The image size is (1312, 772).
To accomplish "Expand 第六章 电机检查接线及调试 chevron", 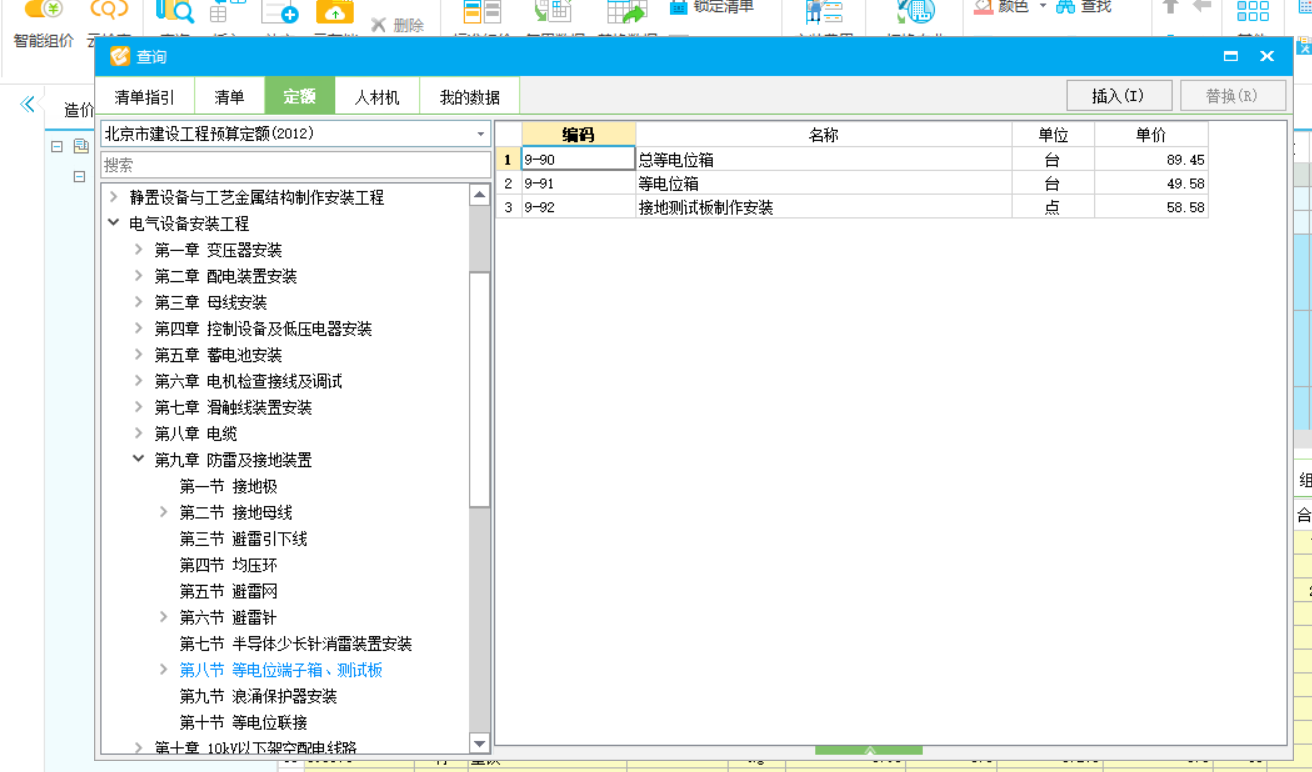I will point(138,380).
